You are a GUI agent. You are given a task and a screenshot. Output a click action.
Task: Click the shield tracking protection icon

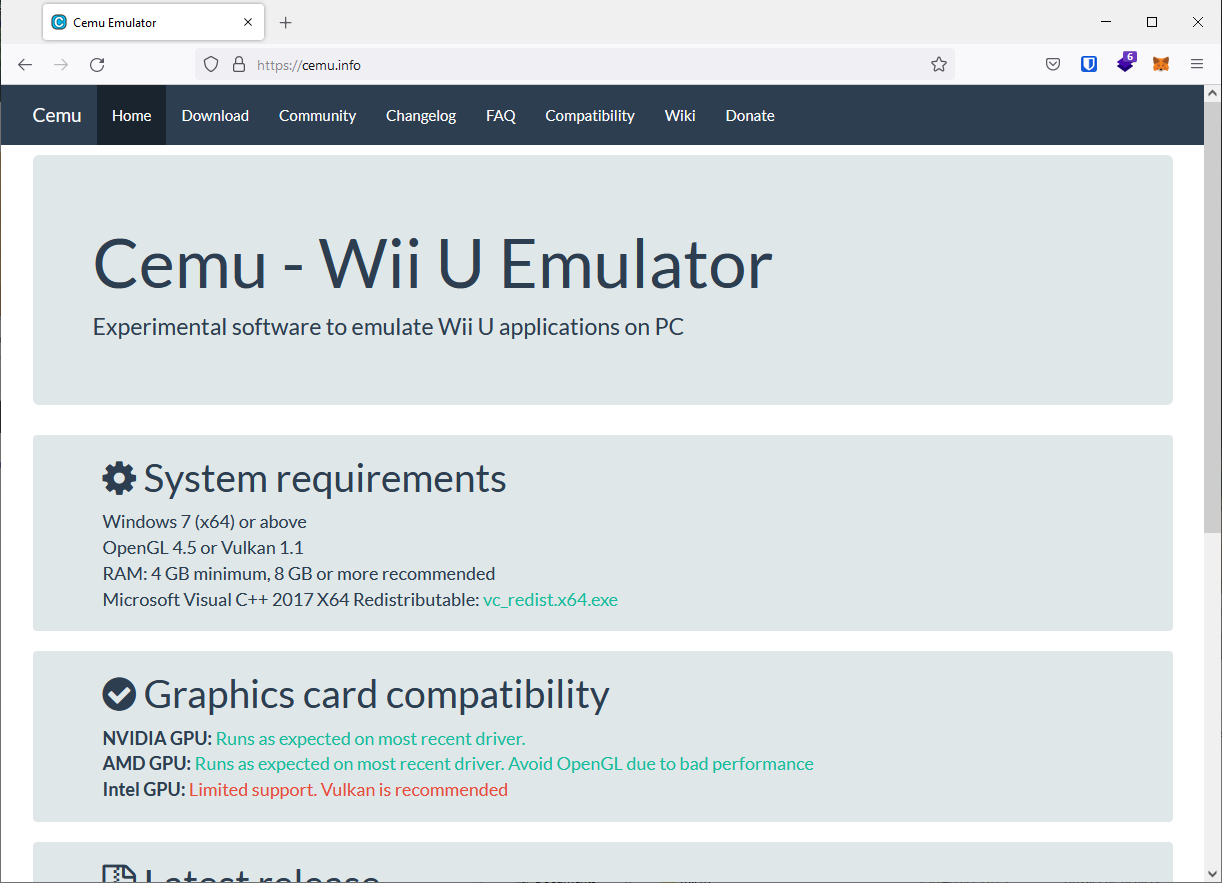pos(211,64)
